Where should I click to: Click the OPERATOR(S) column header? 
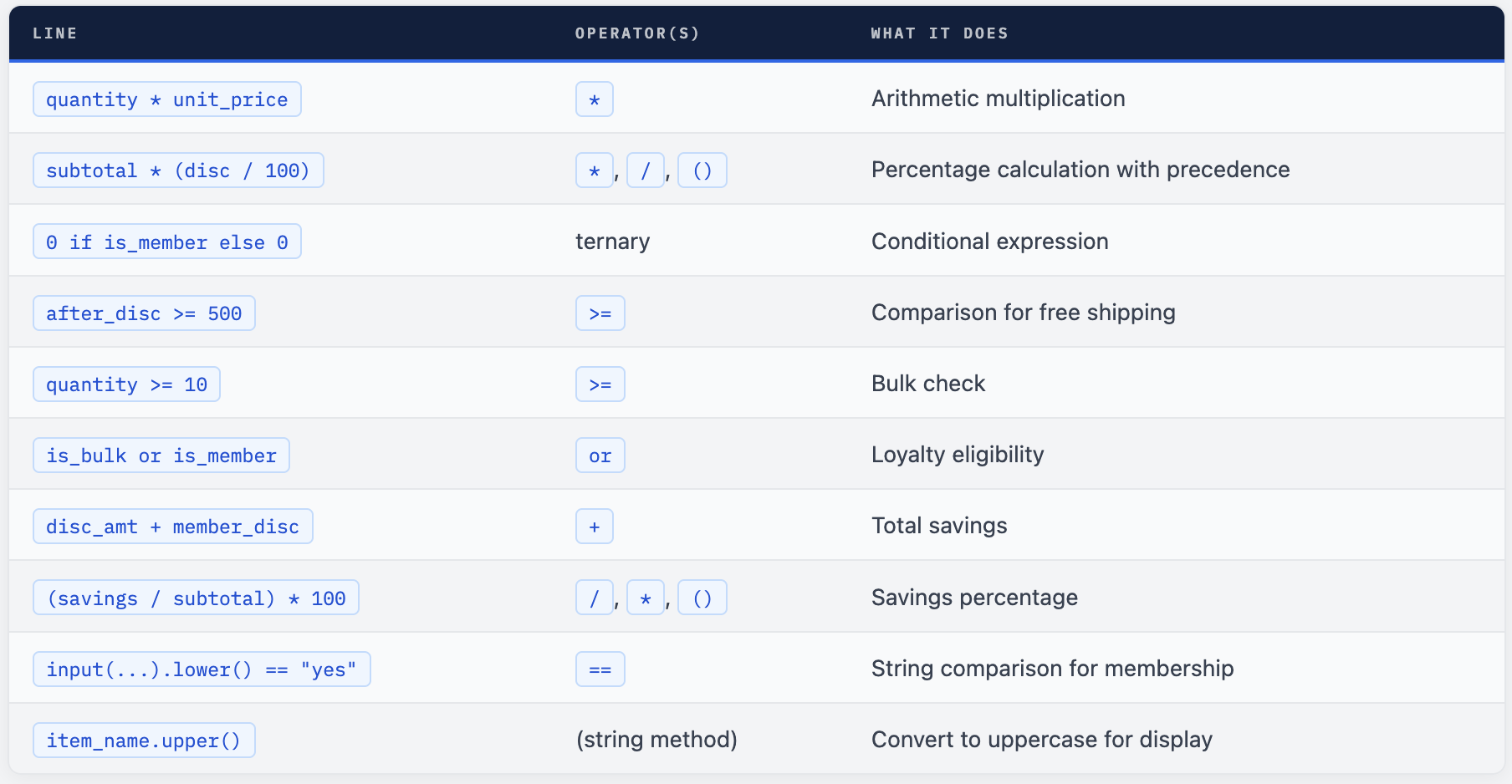click(637, 33)
